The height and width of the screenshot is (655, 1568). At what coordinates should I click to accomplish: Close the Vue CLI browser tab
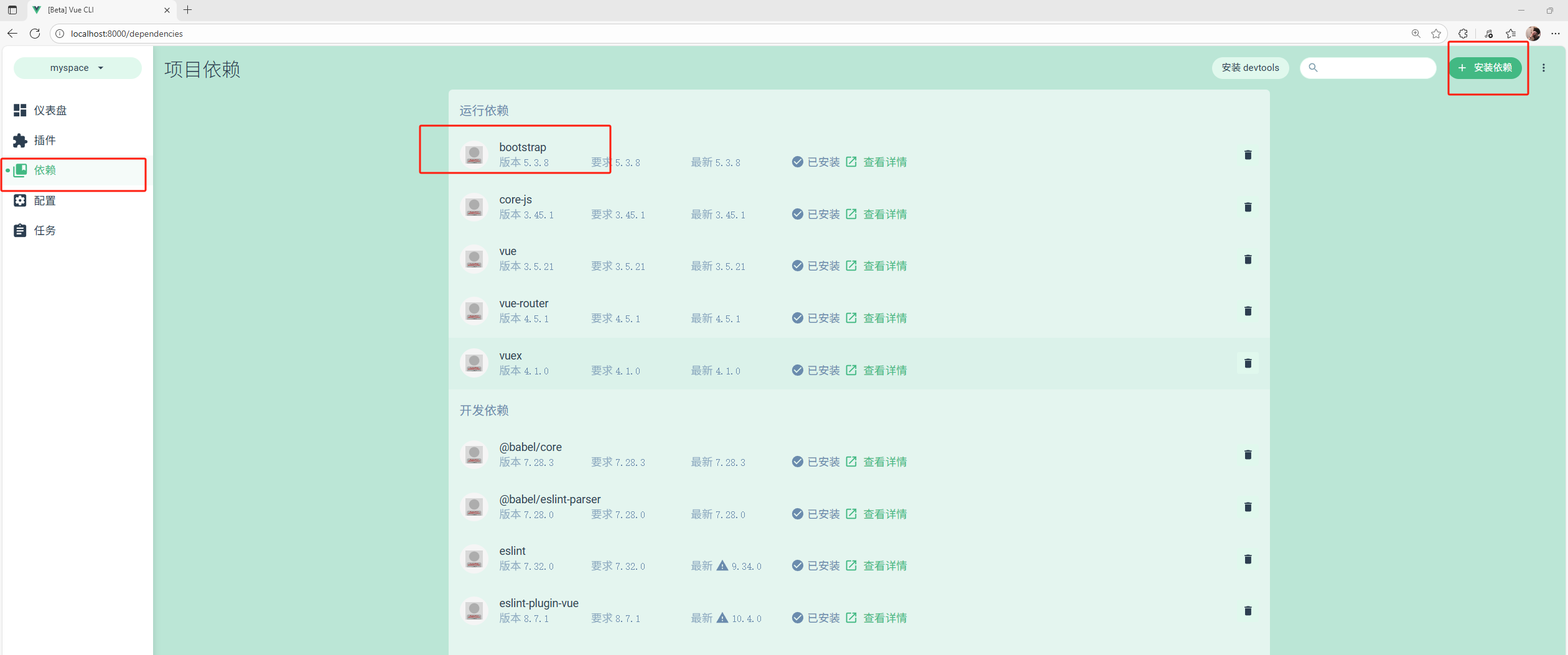(167, 10)
